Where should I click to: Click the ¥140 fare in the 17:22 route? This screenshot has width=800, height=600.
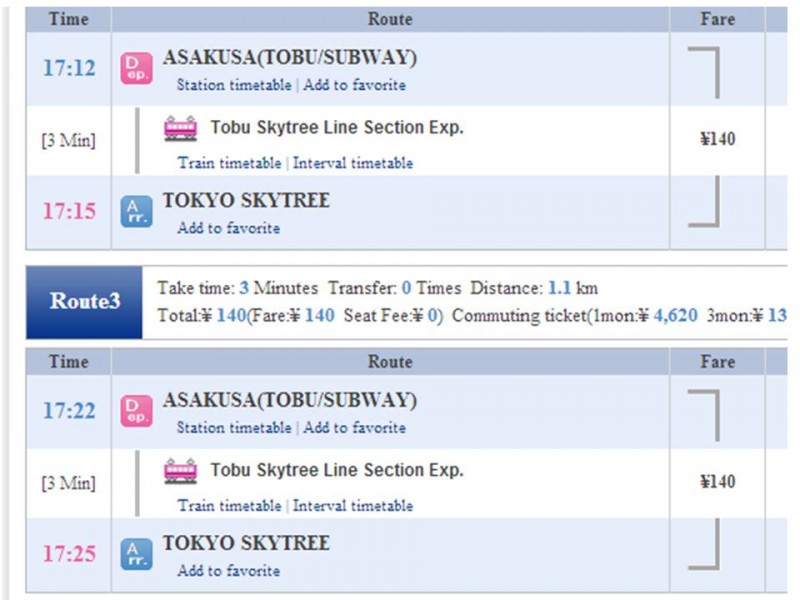point(717,482)
